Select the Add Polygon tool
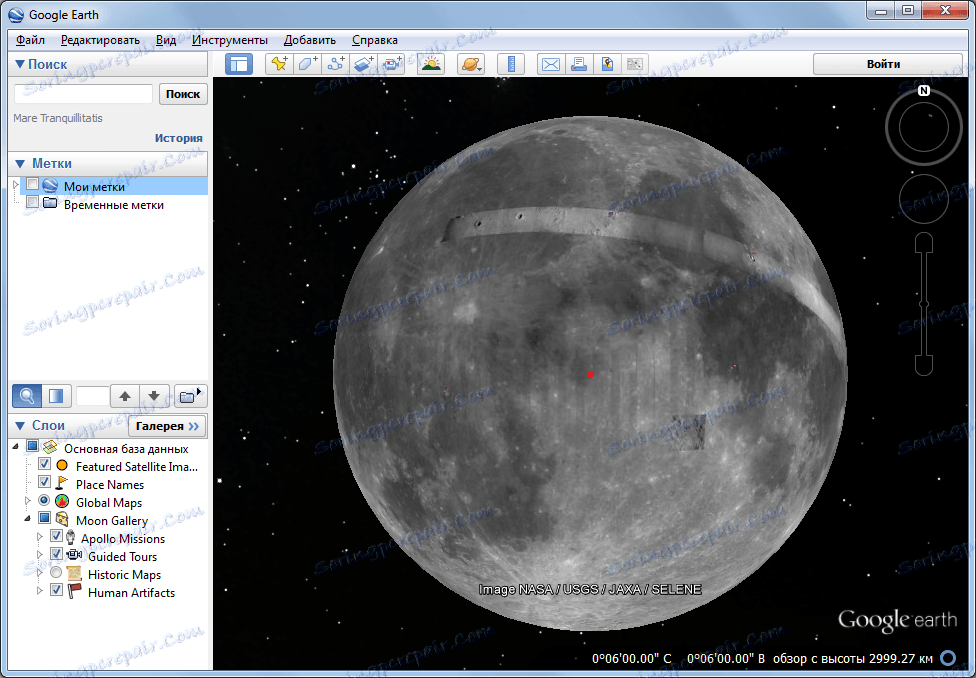The height and width of the screenshot is (678, 976). point(307,64)
